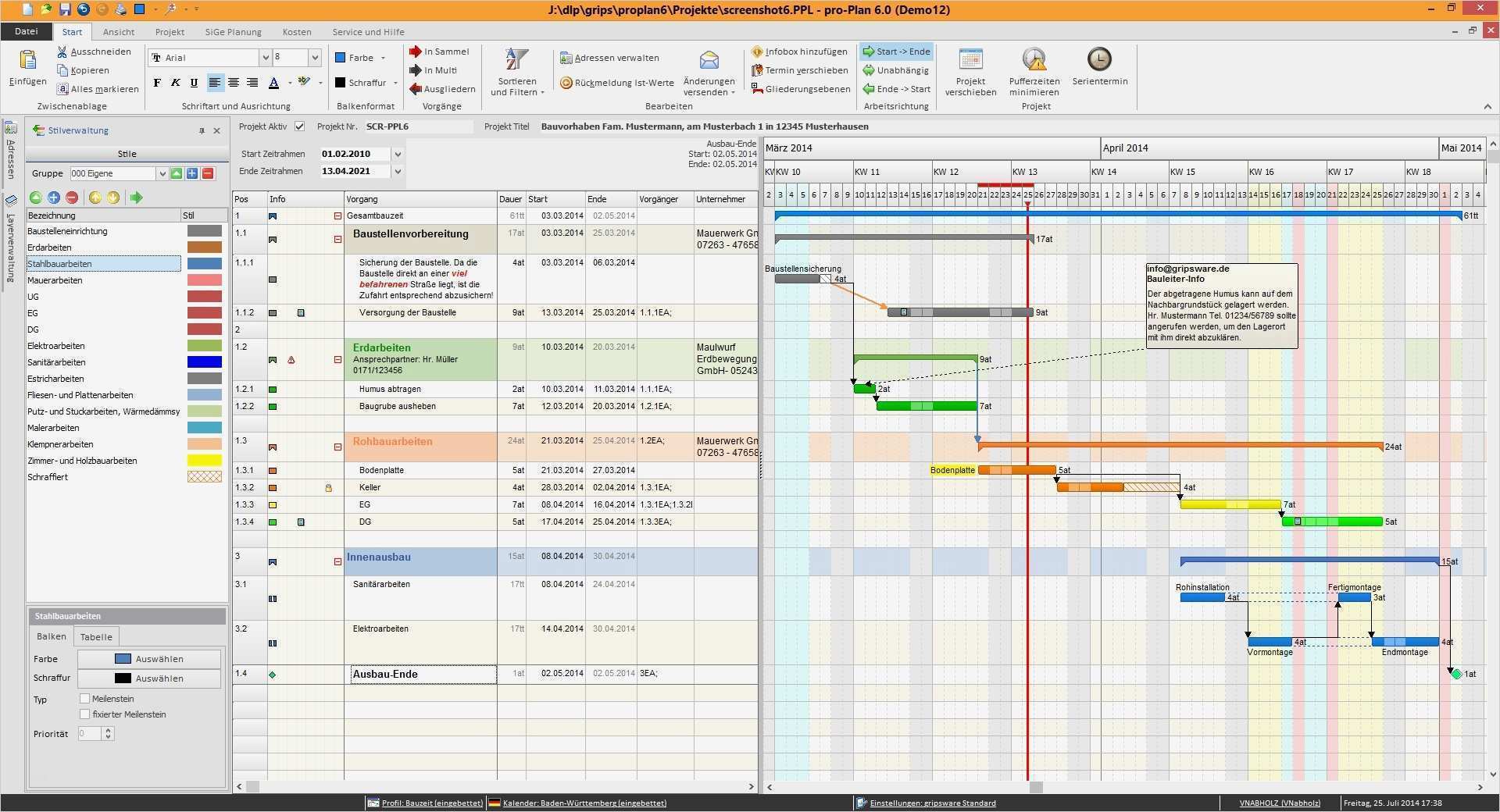Toggle underline (U) formatting
The width and height of the screenshot is (1500, 812).
pyautogui.click(x=195, y=82)
